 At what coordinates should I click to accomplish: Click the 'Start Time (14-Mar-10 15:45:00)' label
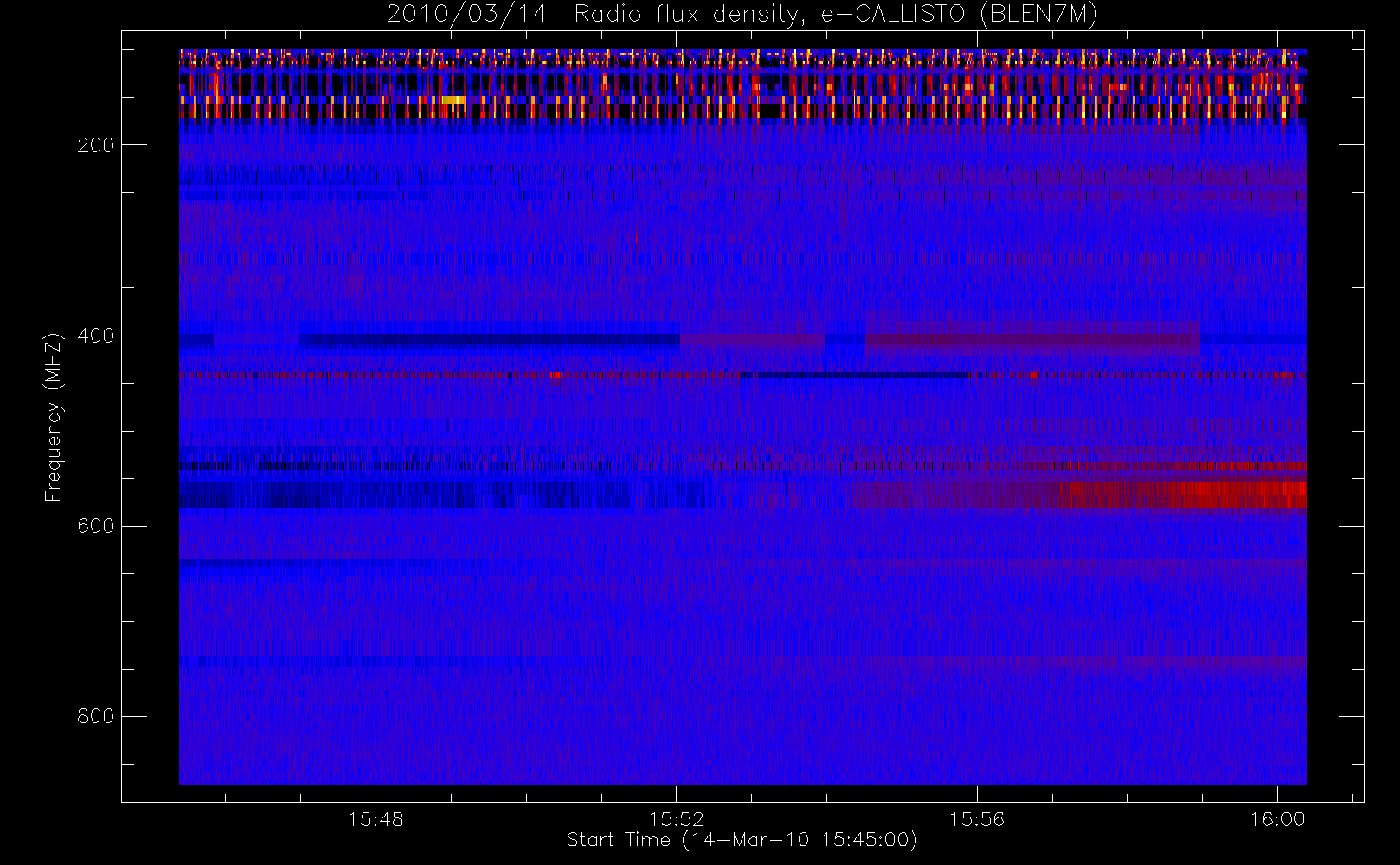point(742,840)
